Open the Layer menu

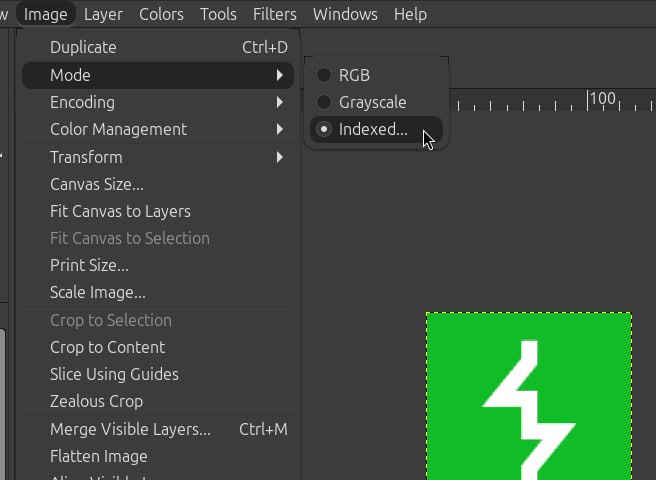tap(103, 14)
